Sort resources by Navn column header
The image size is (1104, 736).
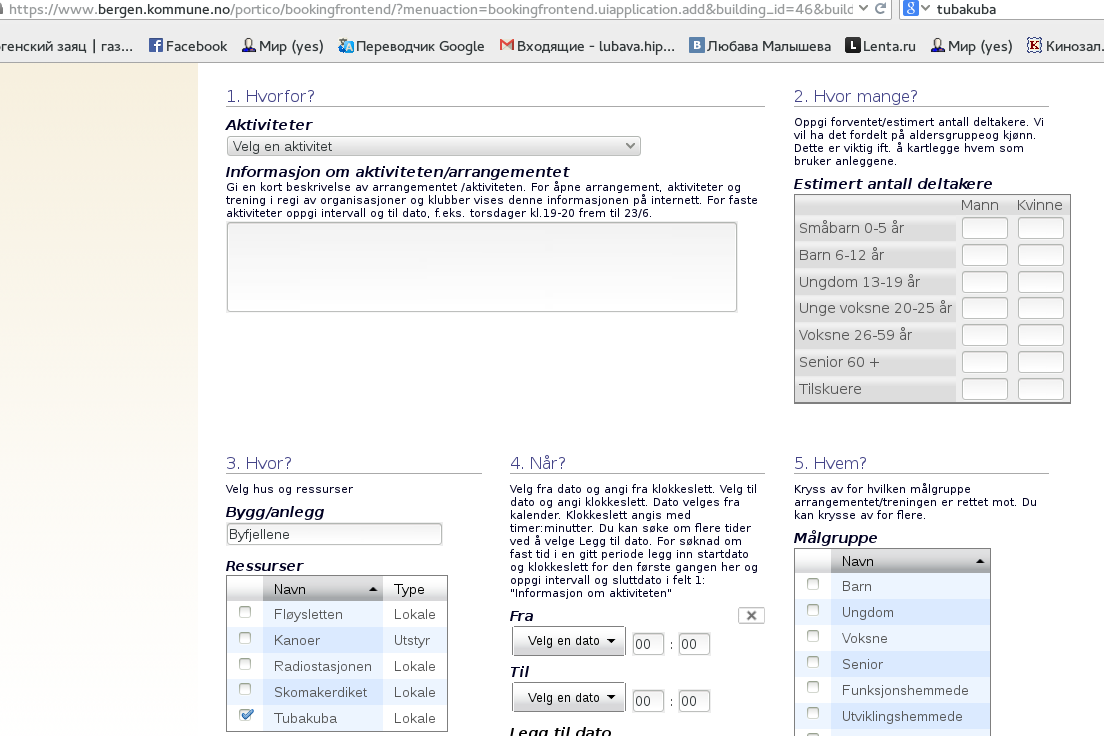[x=322, y=589]
